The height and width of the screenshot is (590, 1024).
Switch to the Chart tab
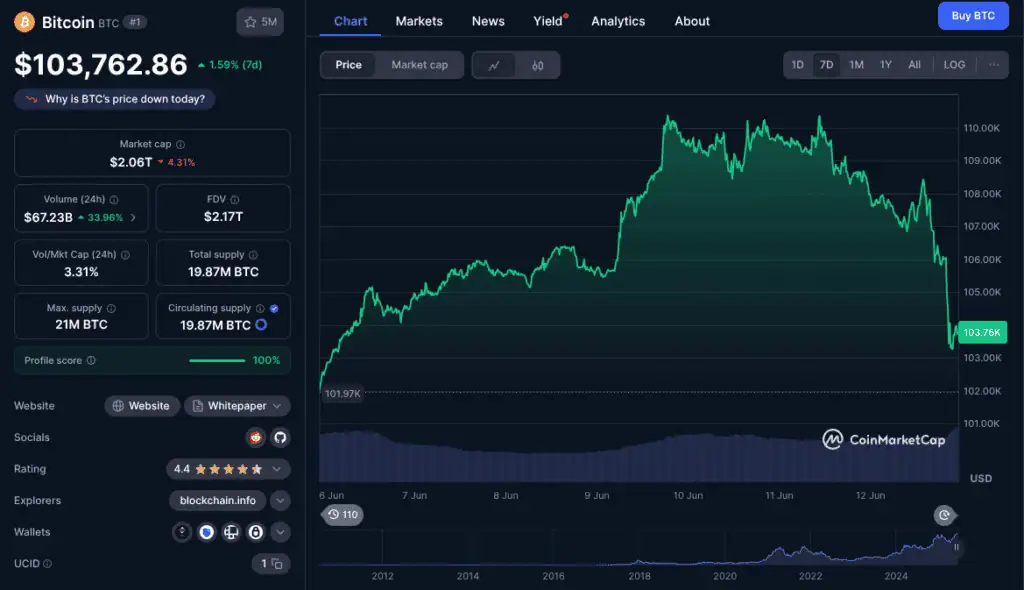coord(351,22)
